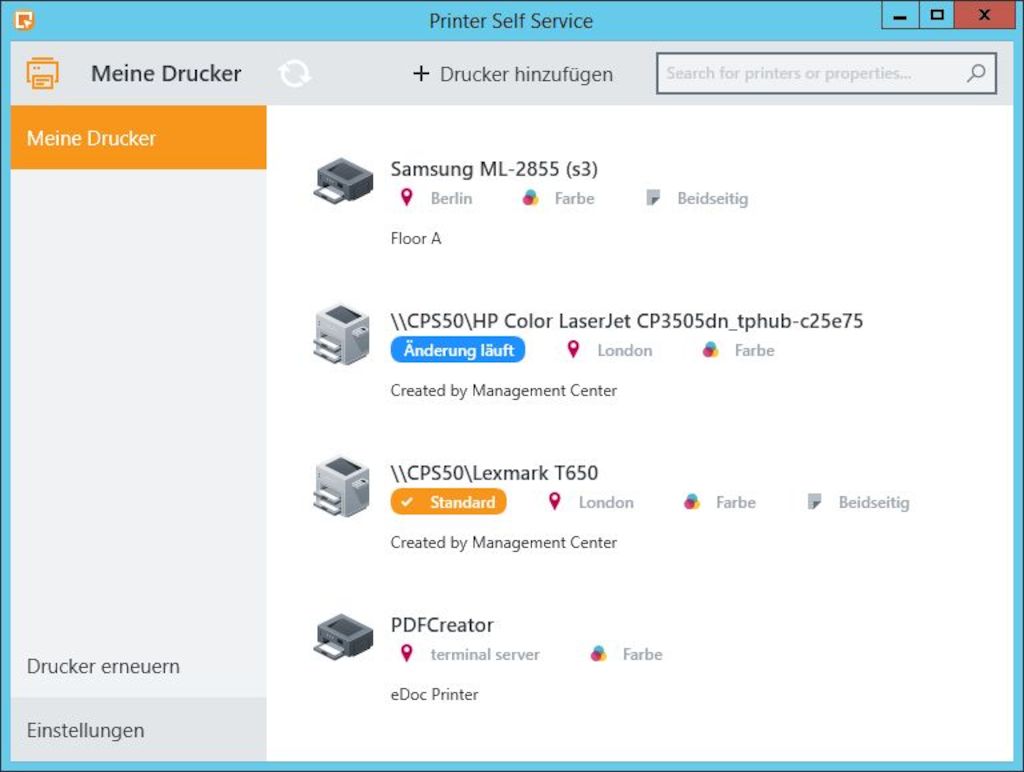
Task: Click the plus icon for adding a printer
Action: (x=421, y=73)
